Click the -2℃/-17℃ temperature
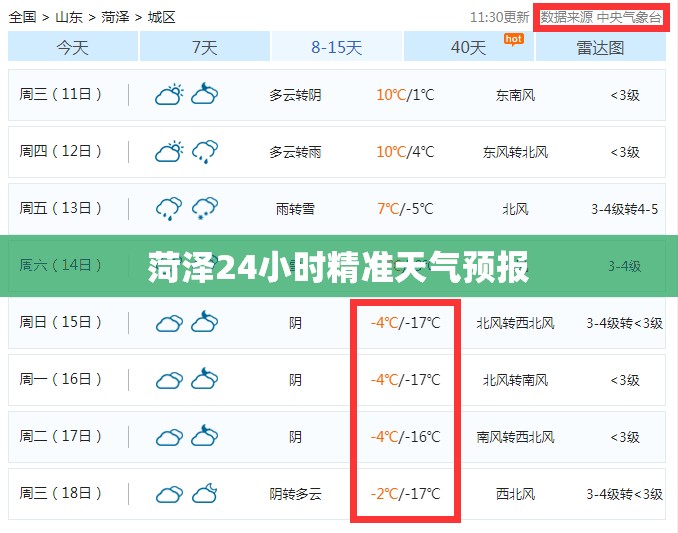 [x=405, y=494]
